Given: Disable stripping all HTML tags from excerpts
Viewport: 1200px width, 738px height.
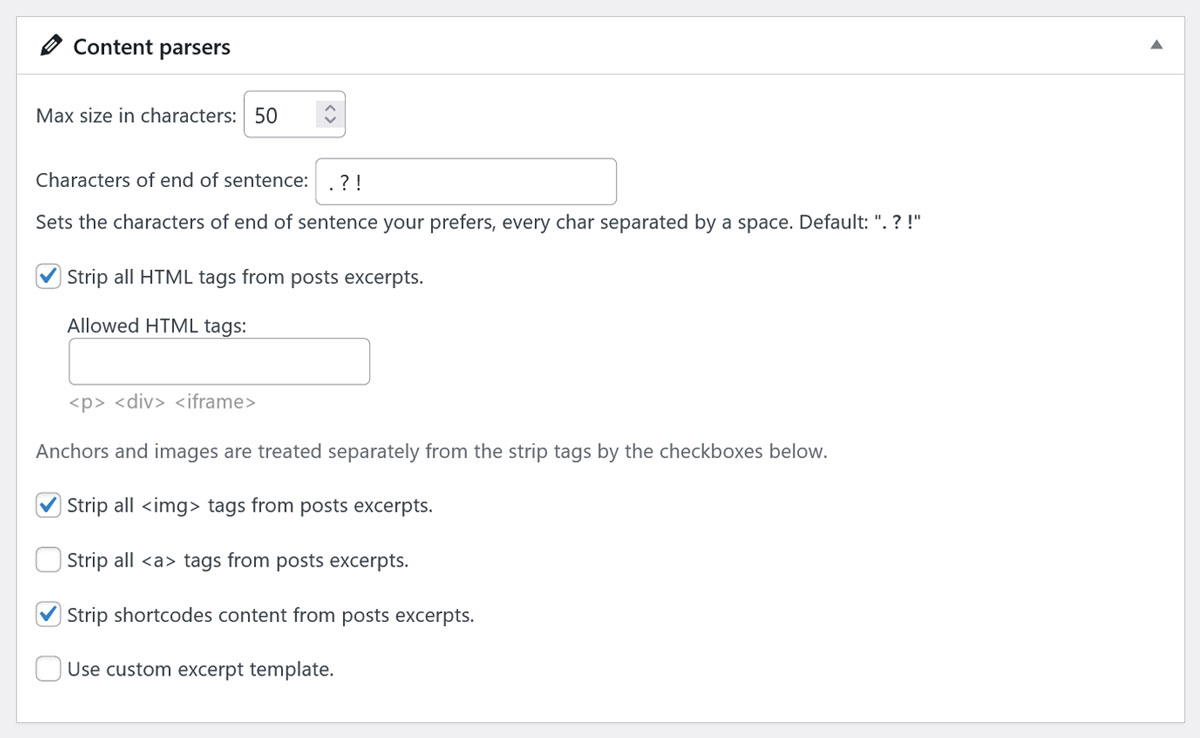Looking at the screenshot, I should pos(48,276).
